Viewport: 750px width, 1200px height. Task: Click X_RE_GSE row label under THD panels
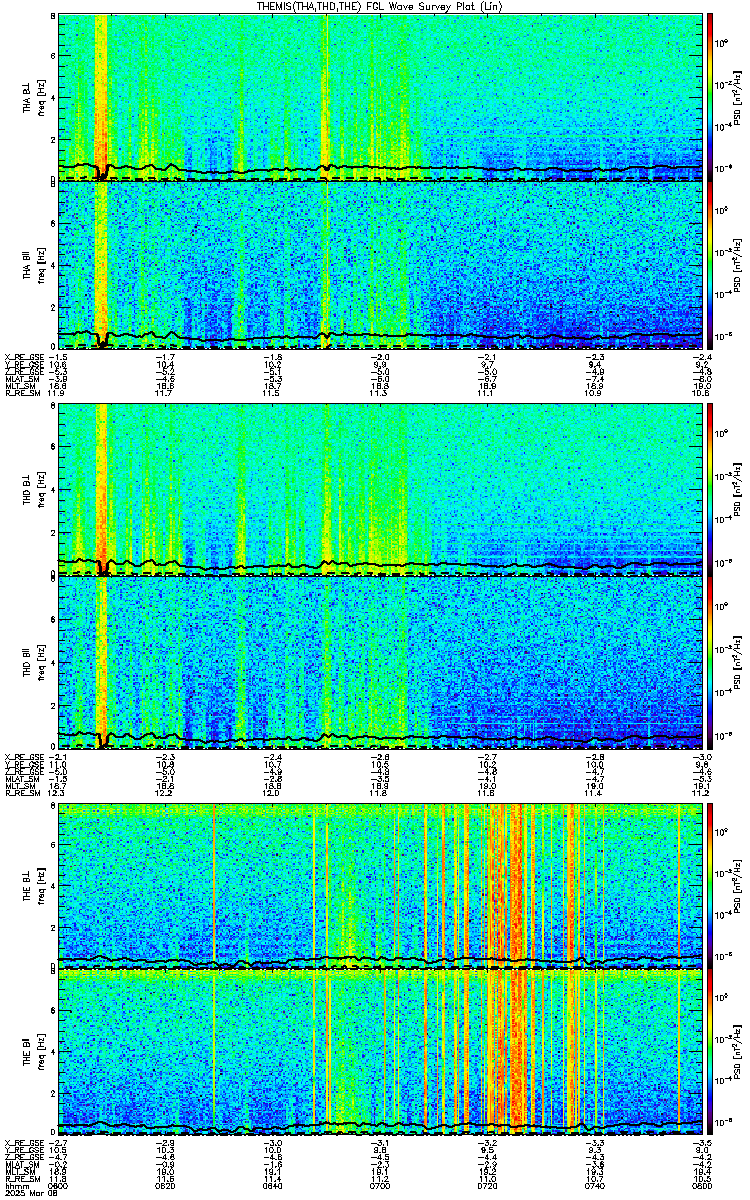(22, 755)
